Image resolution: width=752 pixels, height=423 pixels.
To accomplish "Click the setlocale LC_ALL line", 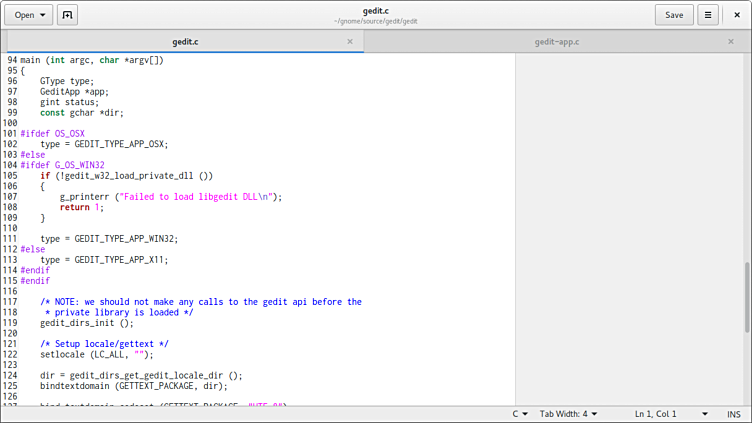I will pos(96,354).
